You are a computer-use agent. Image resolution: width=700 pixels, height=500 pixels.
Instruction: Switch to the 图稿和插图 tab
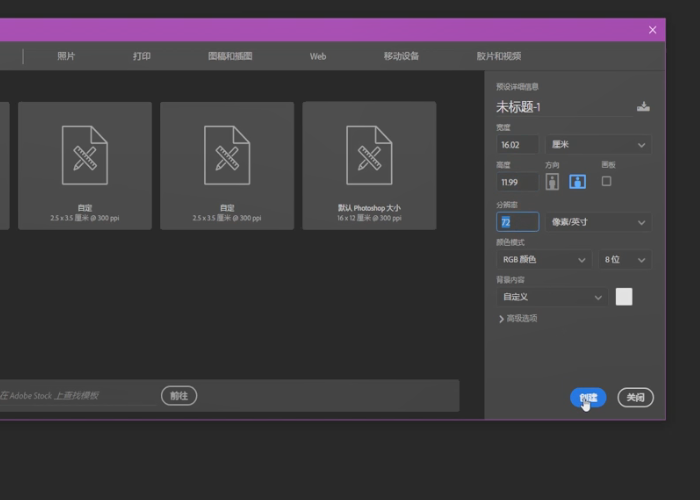(x=230, y=56)
